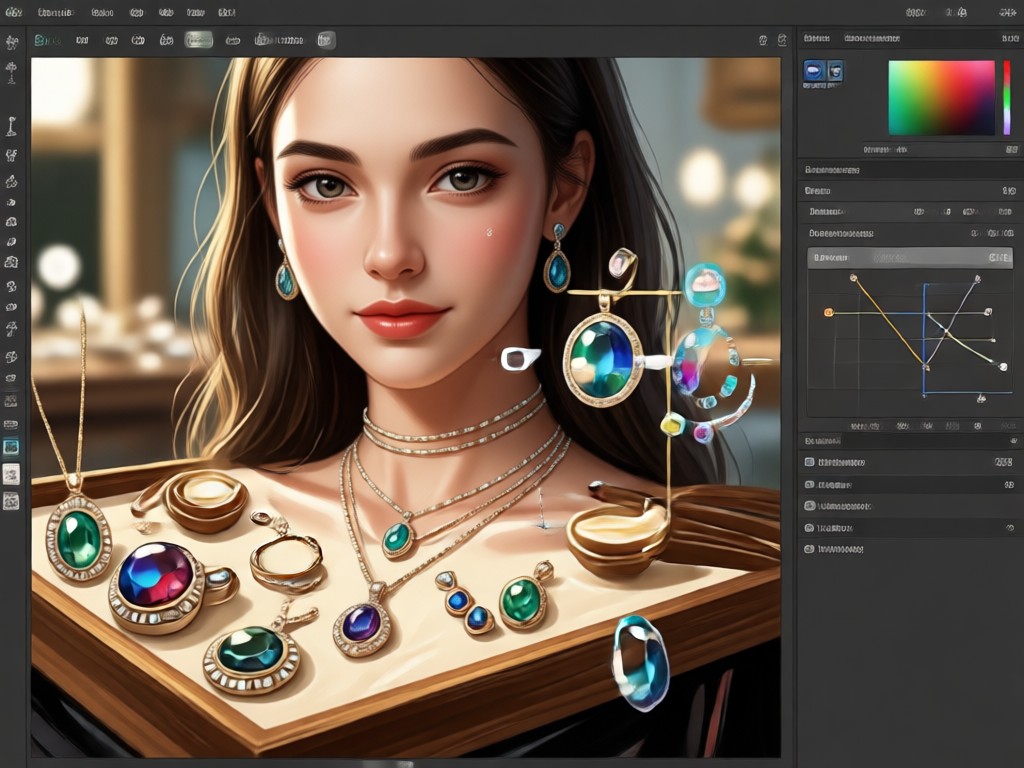Select the orange point on the curves graph
This screenshot has width=1024, height=768.
829,313
